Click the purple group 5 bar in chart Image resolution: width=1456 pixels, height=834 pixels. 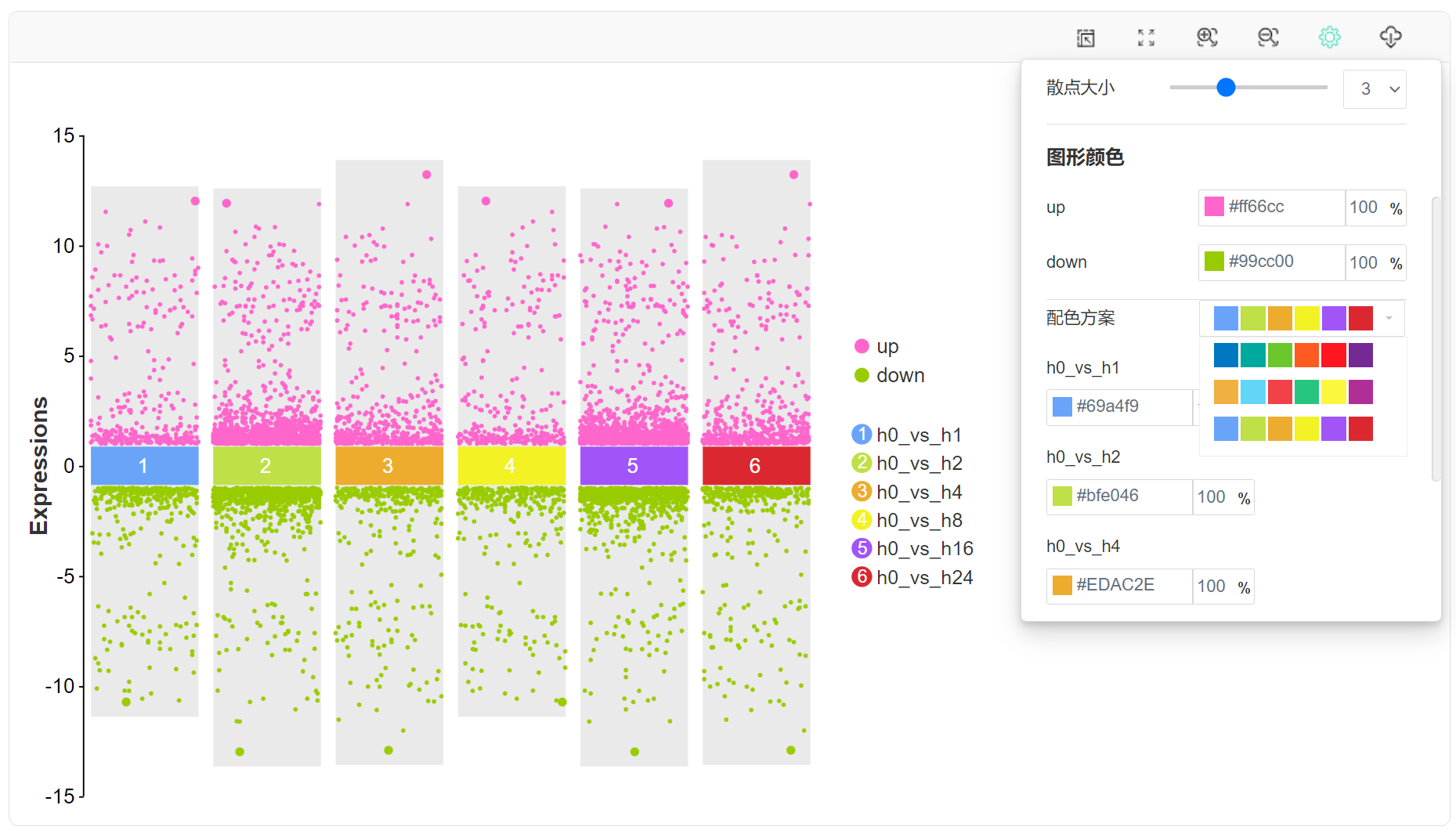(634, 466)
